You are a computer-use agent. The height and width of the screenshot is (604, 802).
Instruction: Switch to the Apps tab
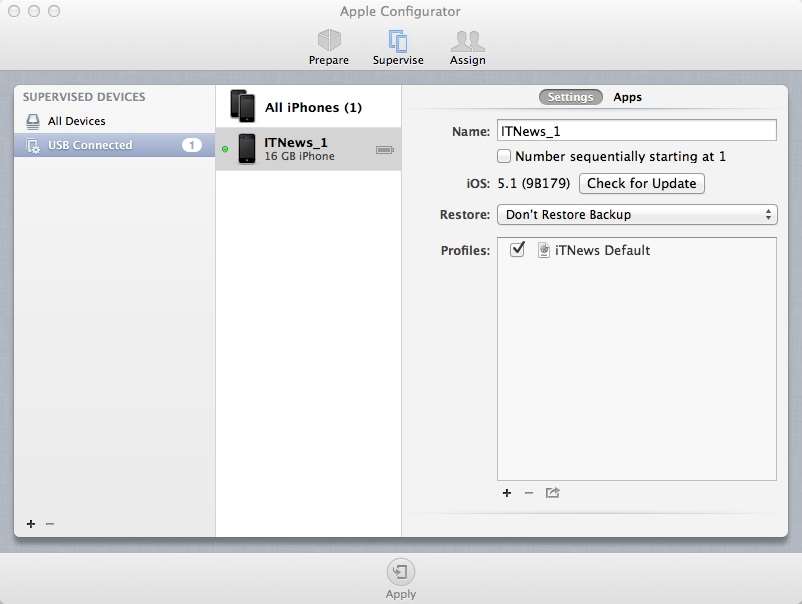(628, 97)
